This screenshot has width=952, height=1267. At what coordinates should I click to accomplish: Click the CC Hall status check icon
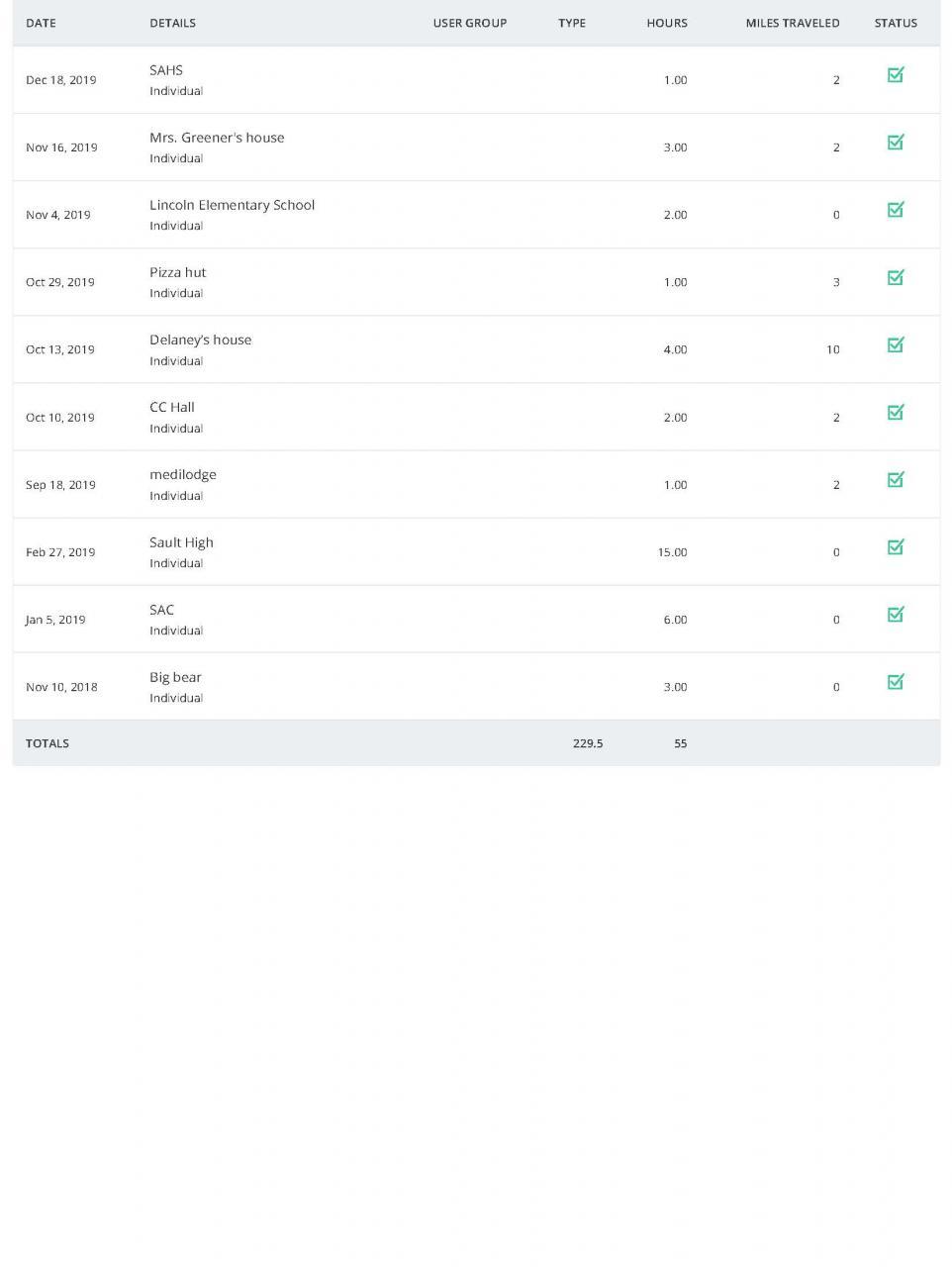896,412
